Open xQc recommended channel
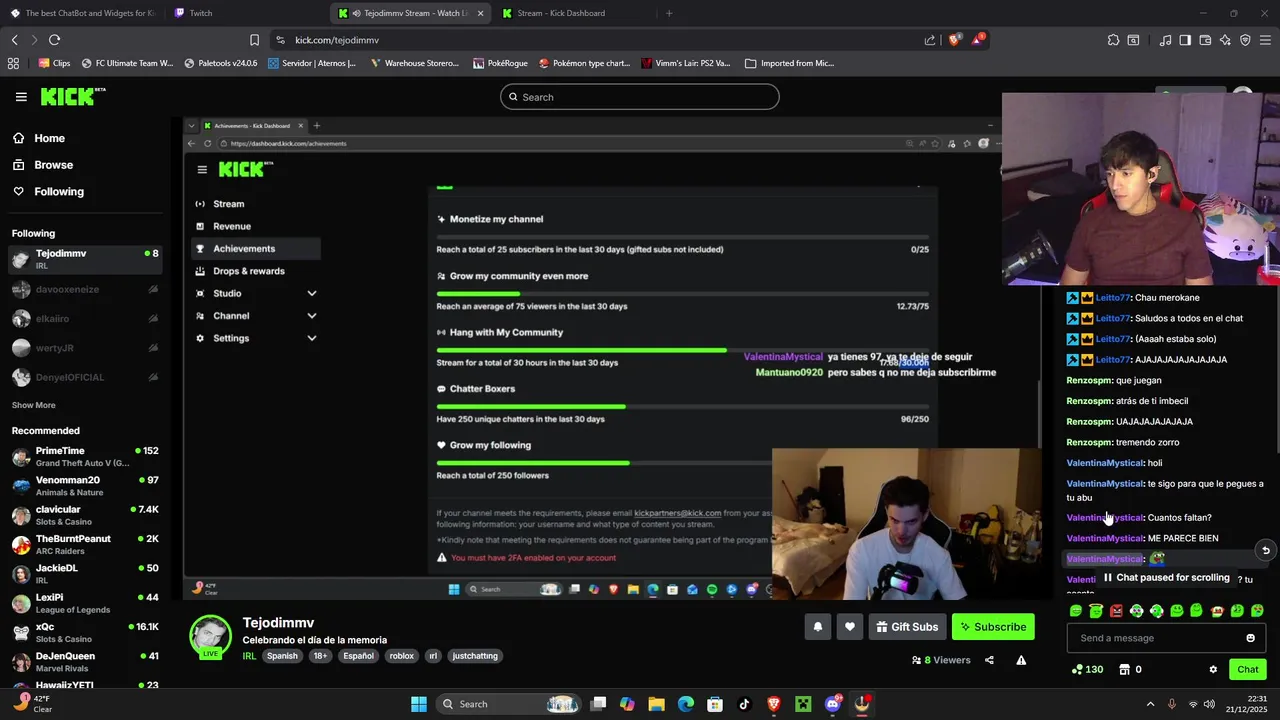The image size is (1280, 720). click(84, 632)
